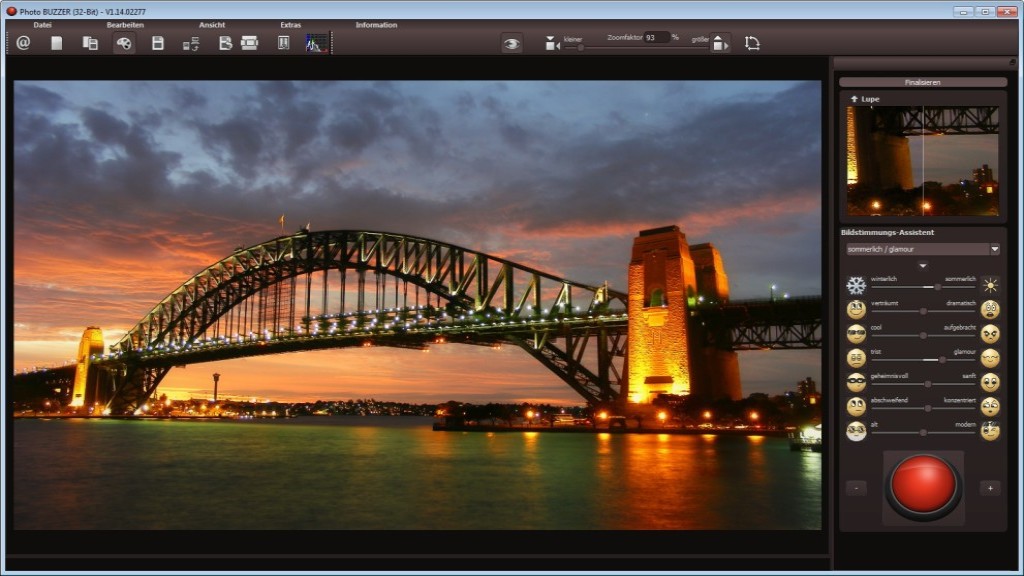Click the copy pages icon in the toolbar

coord(90,42)
